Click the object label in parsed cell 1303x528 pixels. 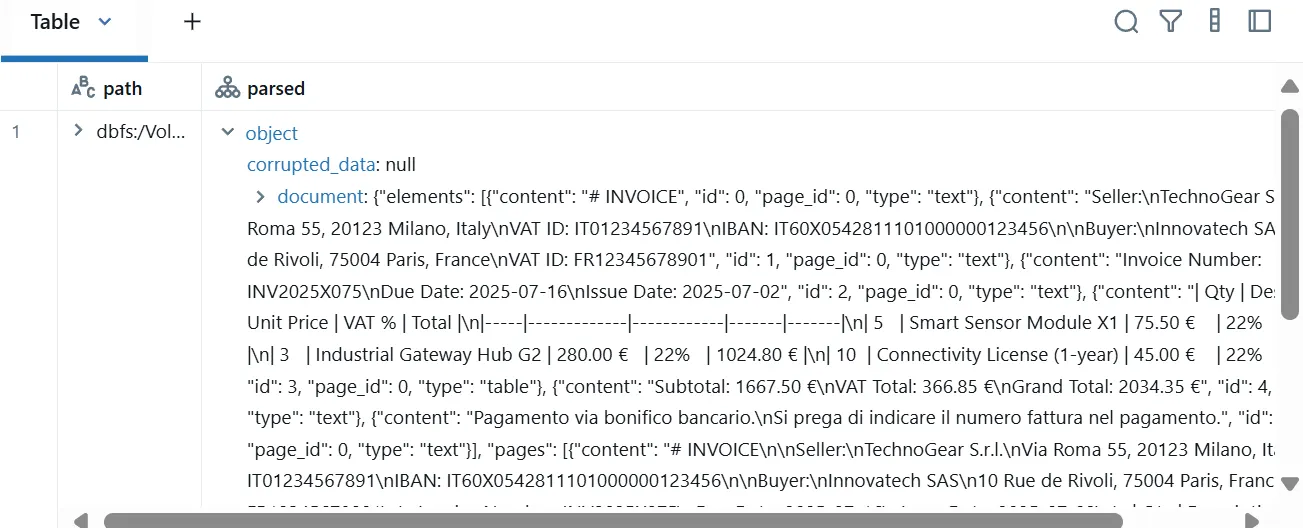click(x=271, y=133)
